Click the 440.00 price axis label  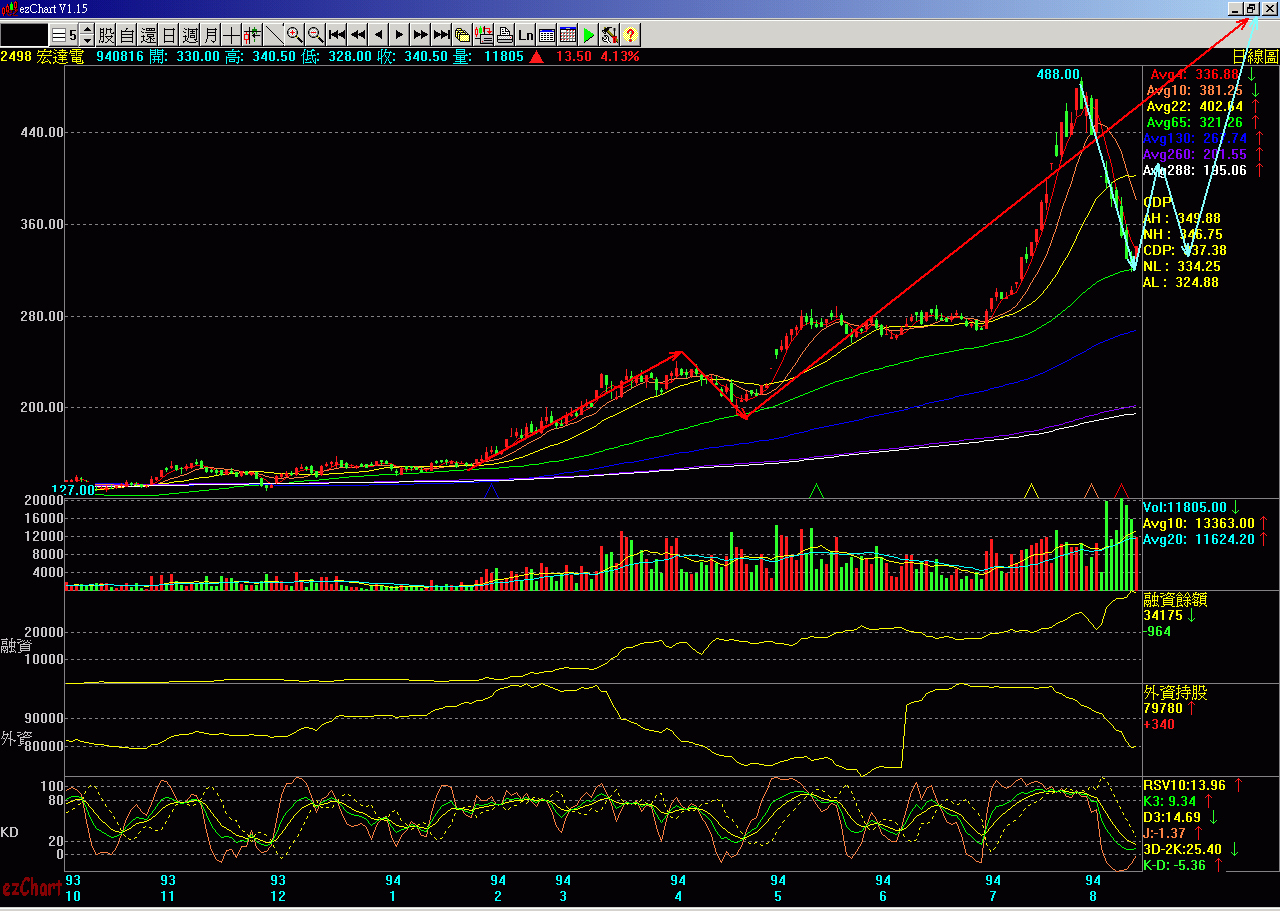tap(42, 132)
